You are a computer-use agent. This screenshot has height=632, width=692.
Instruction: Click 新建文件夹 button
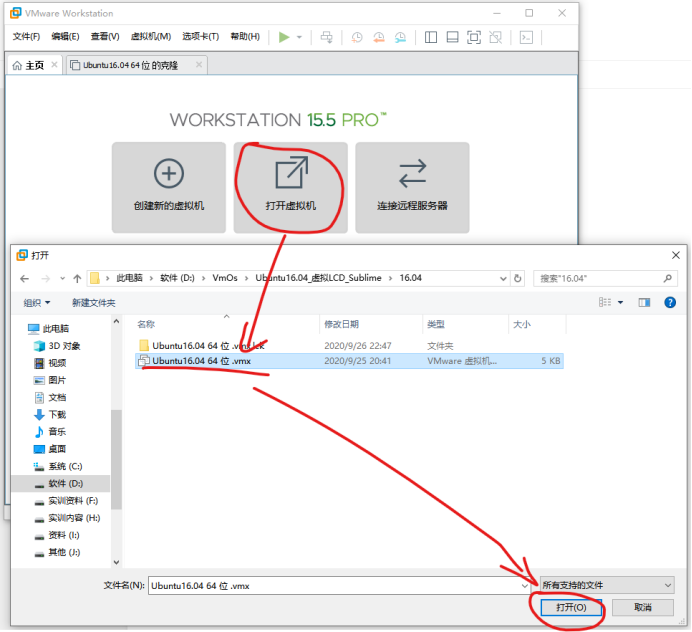point(94,303)
